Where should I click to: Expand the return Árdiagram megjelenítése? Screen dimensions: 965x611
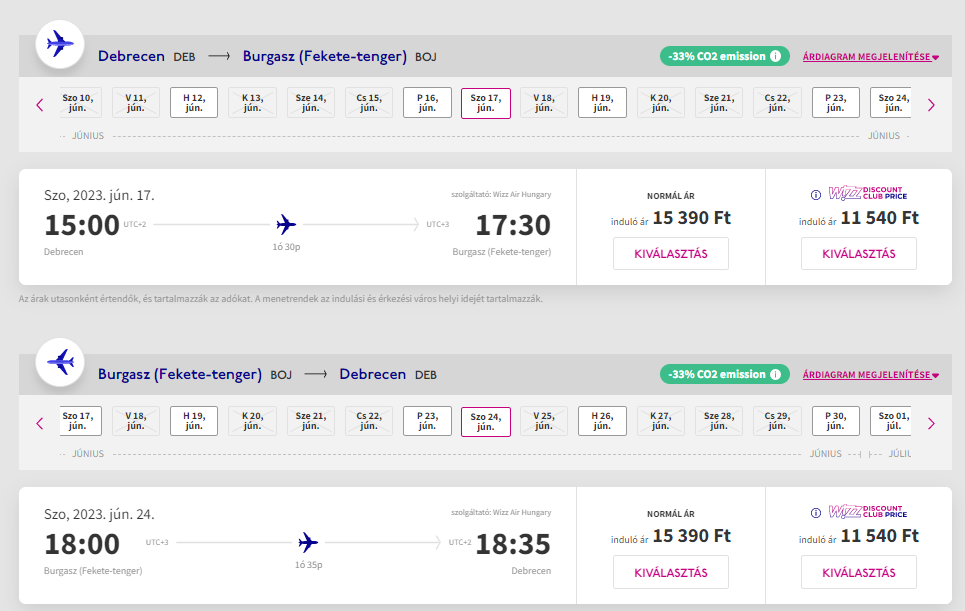(x=870, y=375)
